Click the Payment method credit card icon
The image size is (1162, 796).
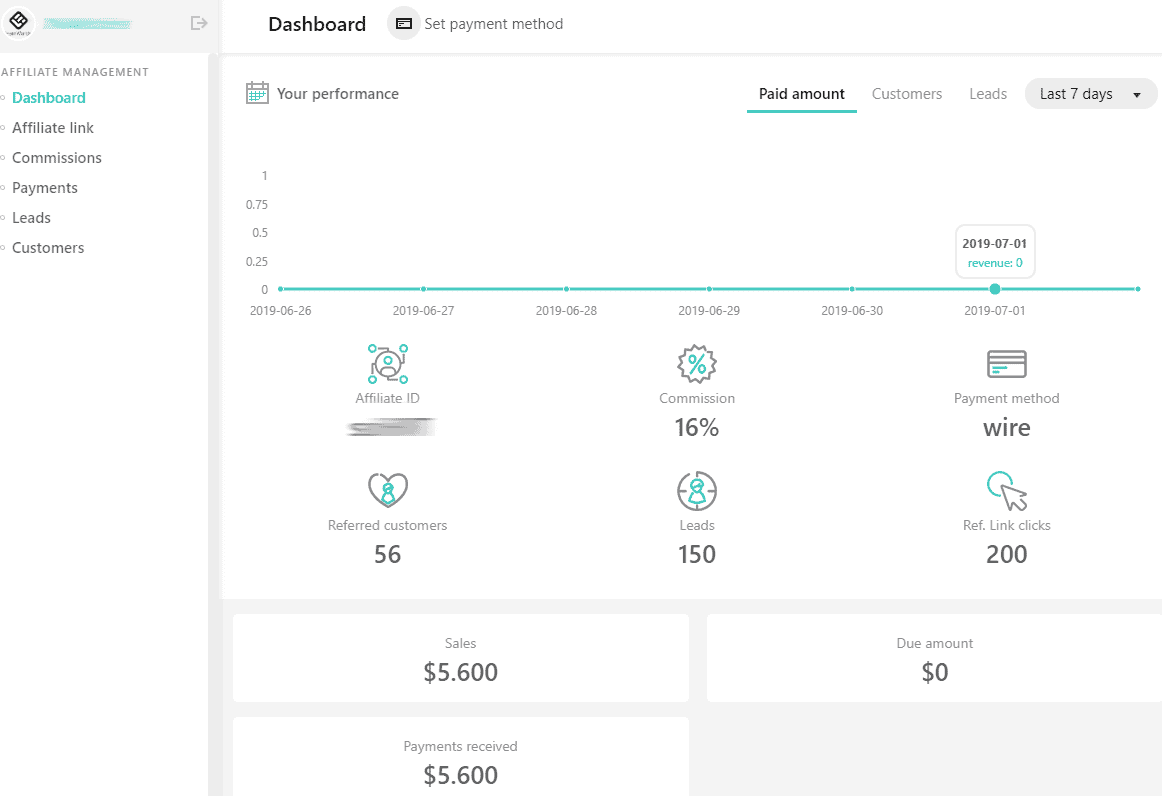(1006, 364)
